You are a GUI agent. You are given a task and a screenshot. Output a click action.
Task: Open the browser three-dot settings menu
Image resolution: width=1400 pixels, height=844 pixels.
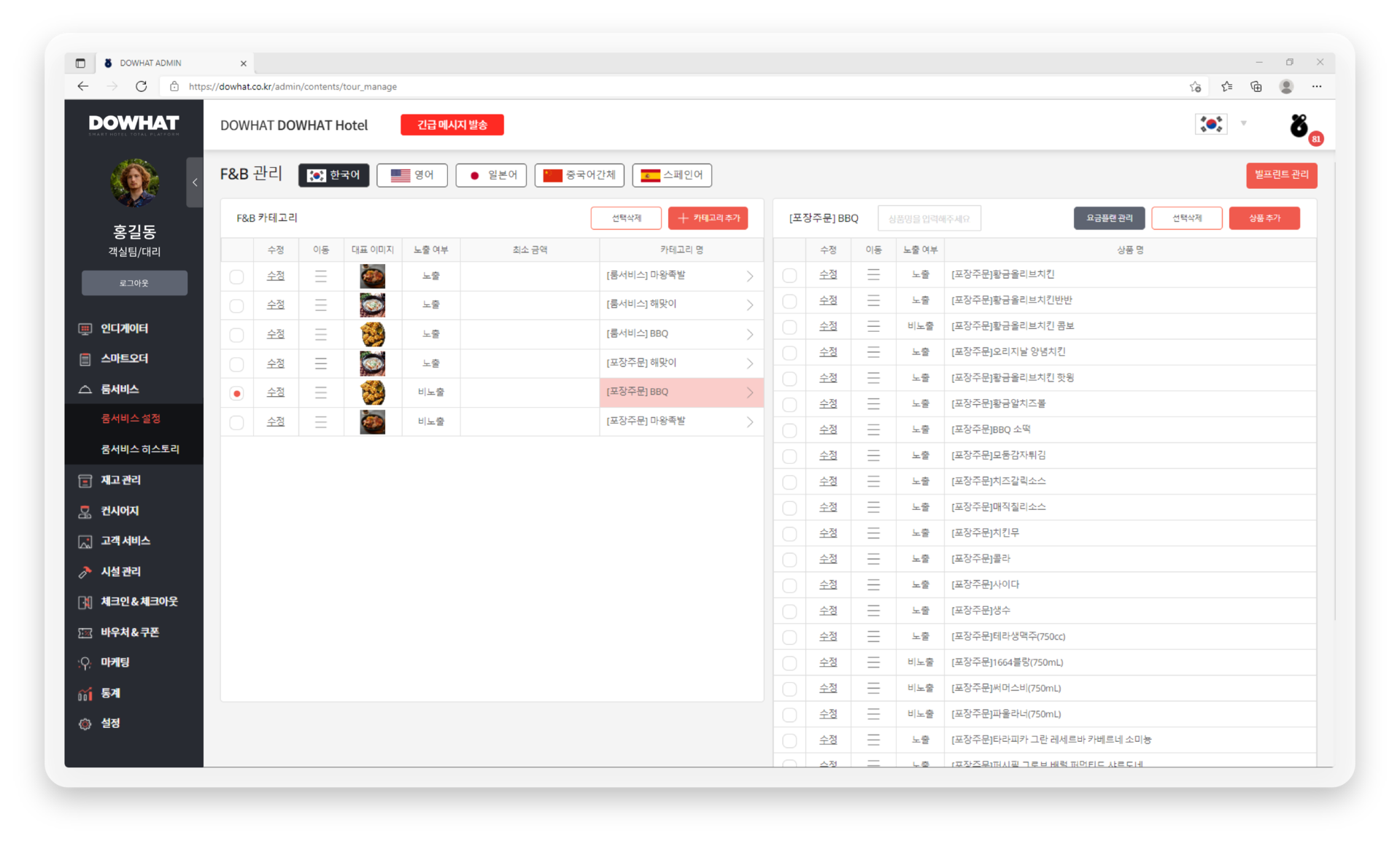pos(1316,86)
